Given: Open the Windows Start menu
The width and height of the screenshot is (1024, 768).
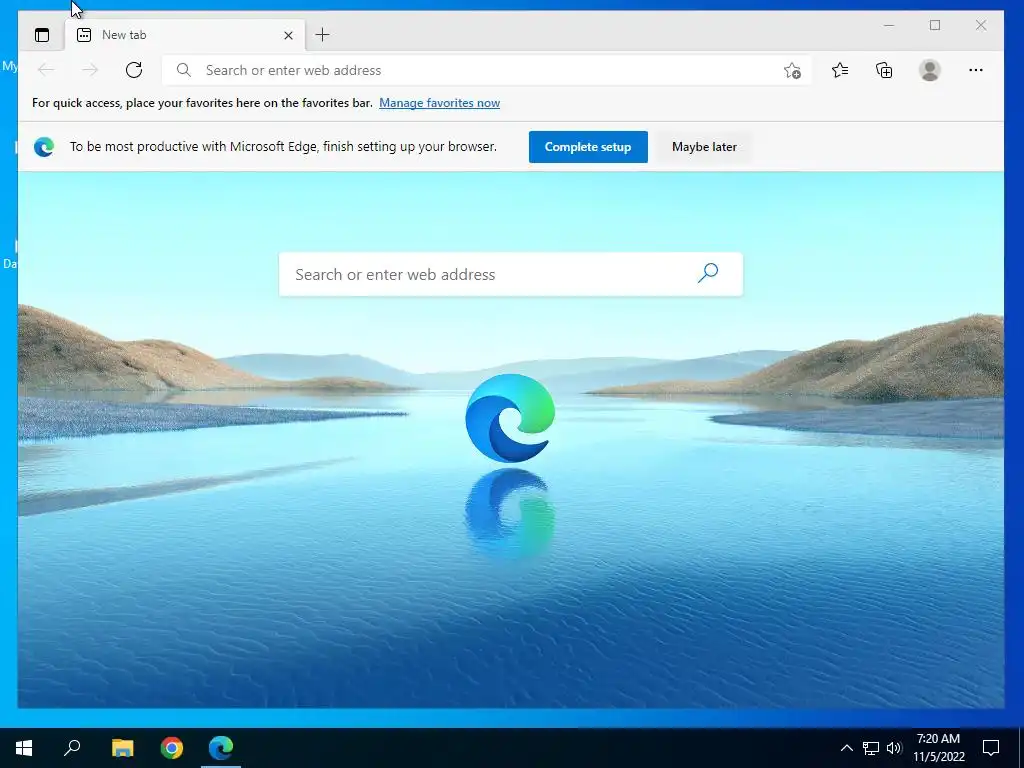Looking at the screenshot, I should [x=24, y=748].
